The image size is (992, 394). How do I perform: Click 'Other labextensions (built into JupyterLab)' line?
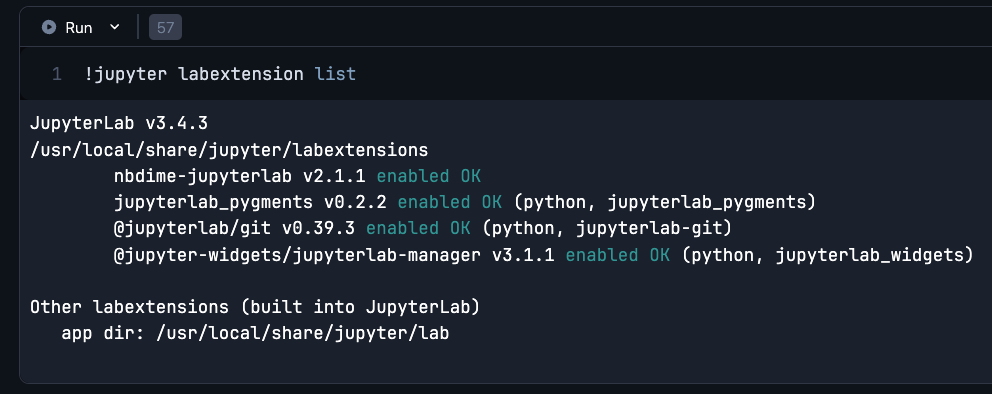tap(255, 307)
